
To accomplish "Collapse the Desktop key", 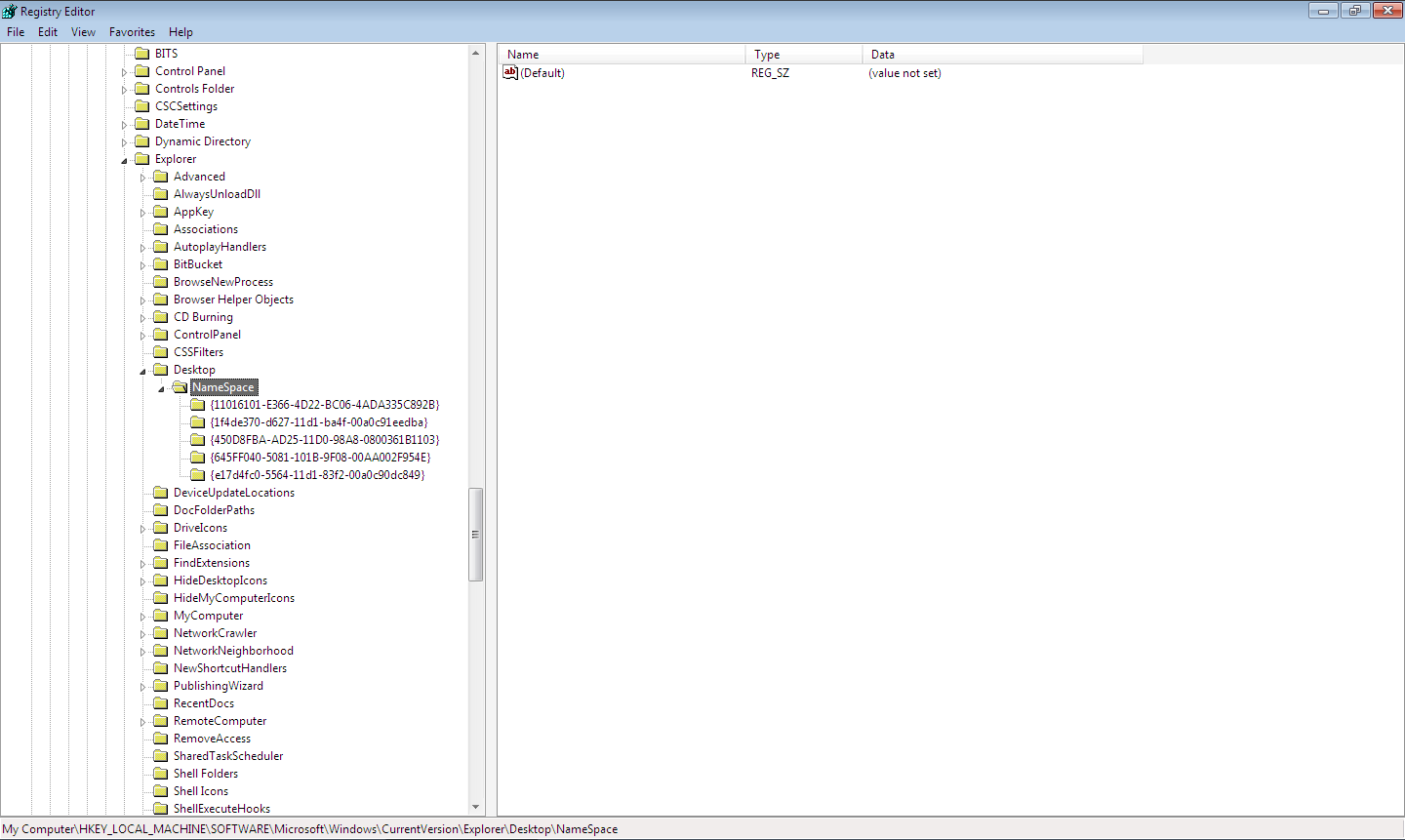I will click(x=142, y=371).
